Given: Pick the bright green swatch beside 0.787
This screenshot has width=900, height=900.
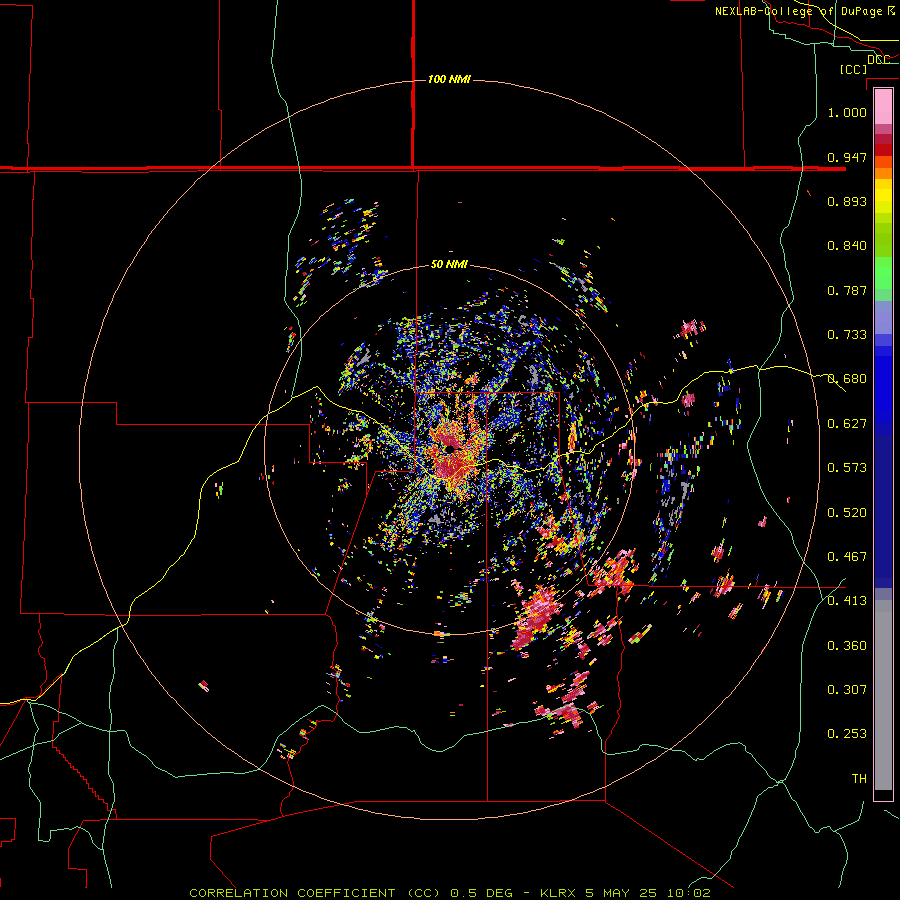Looking at the screenshot, I should coord(883,278).
